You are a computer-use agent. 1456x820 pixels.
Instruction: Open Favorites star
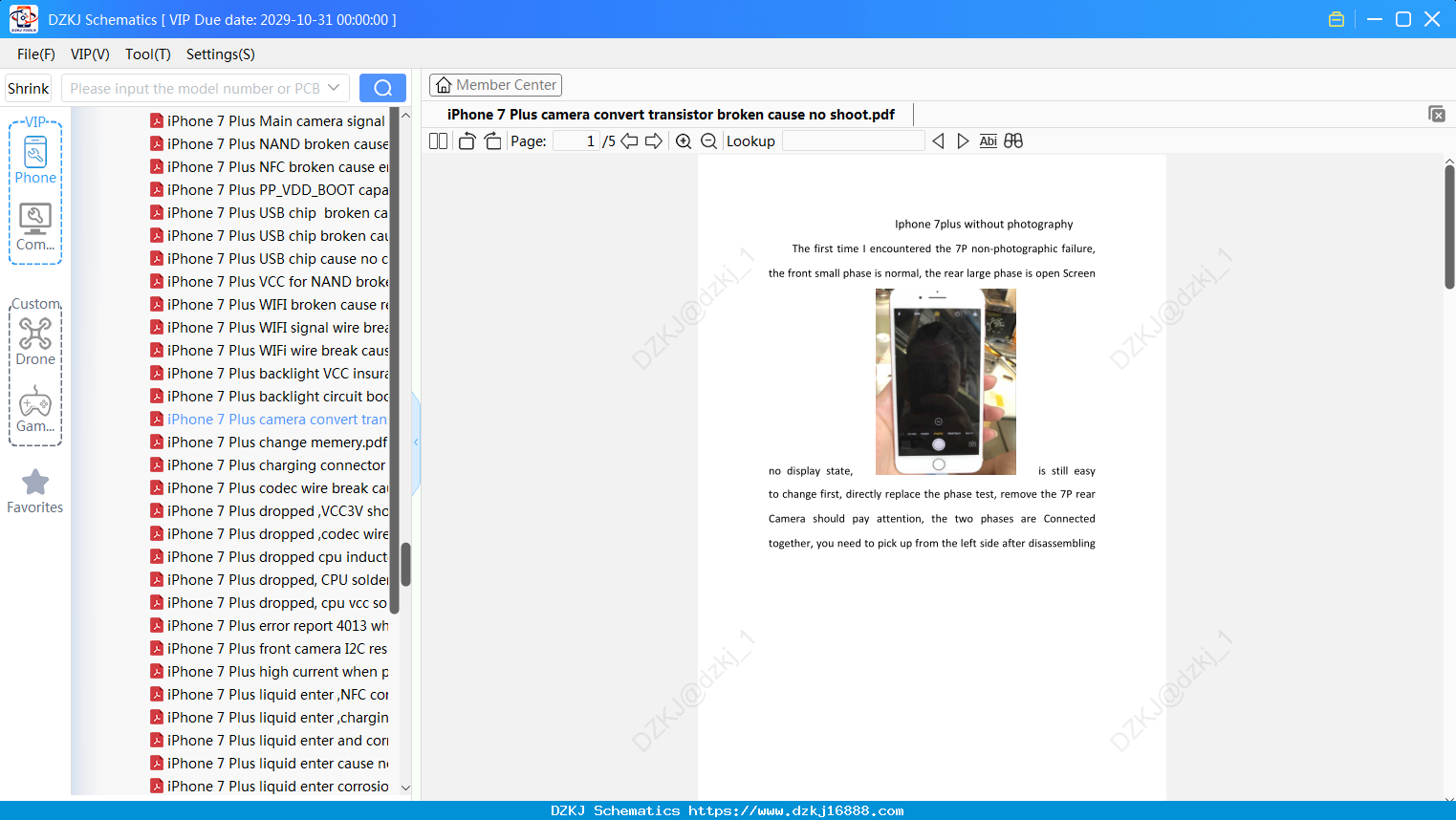click(x=35, y=491)
